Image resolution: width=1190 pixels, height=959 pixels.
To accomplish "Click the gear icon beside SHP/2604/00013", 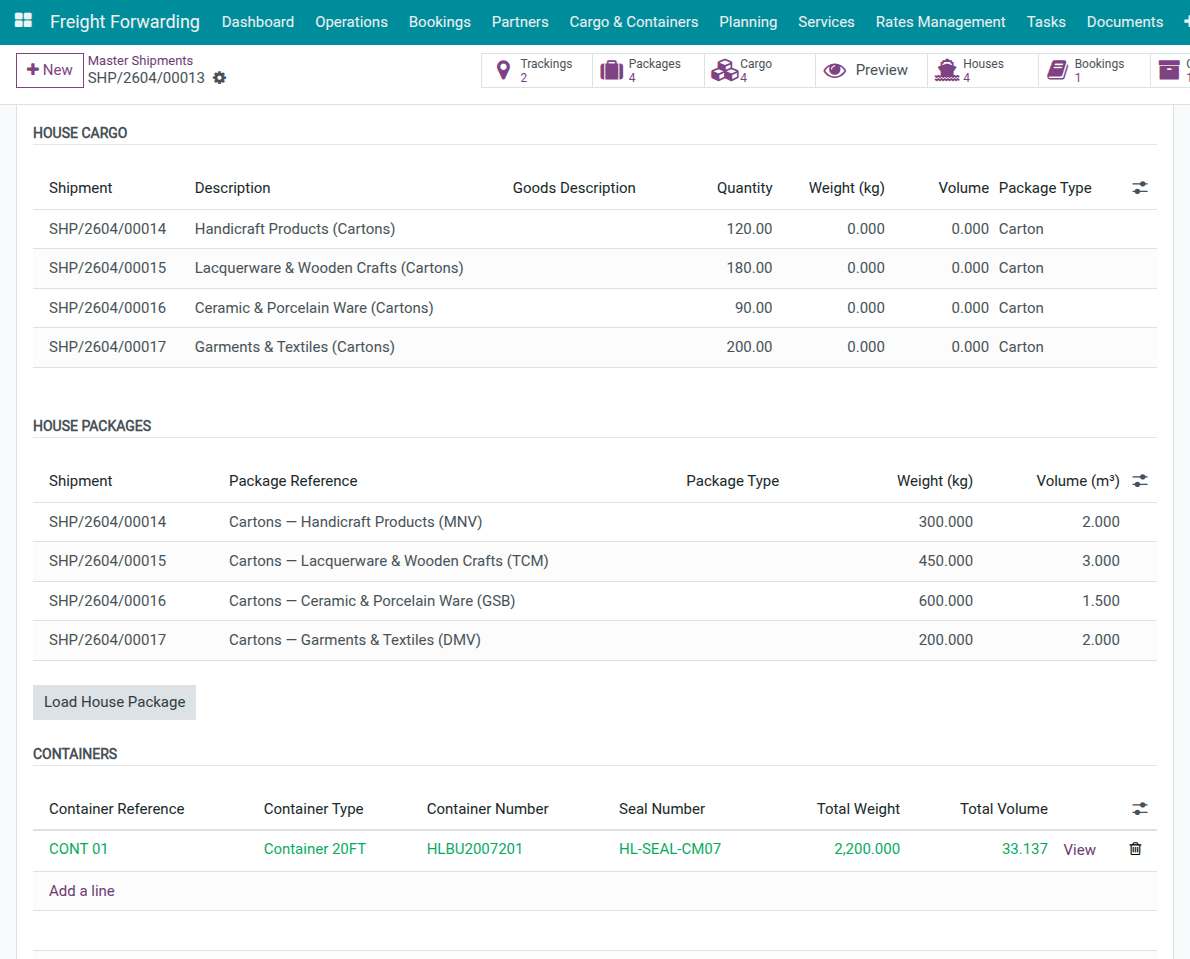I will 220,78.
